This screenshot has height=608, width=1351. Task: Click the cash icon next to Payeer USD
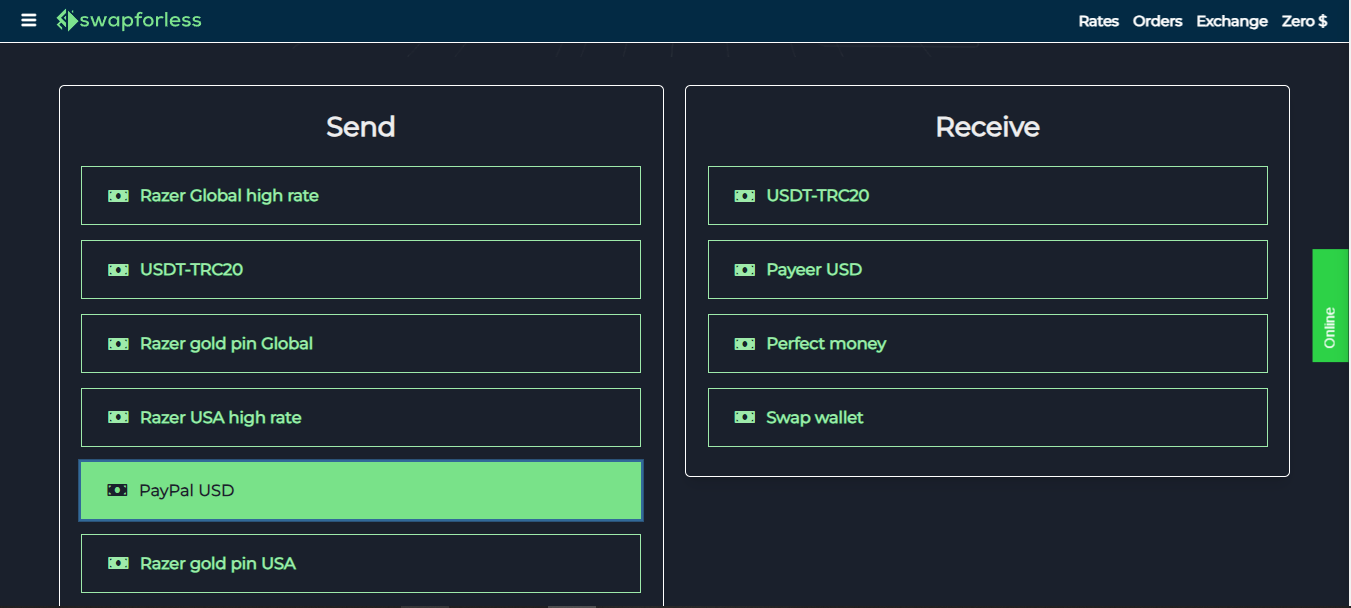[744, 269]
